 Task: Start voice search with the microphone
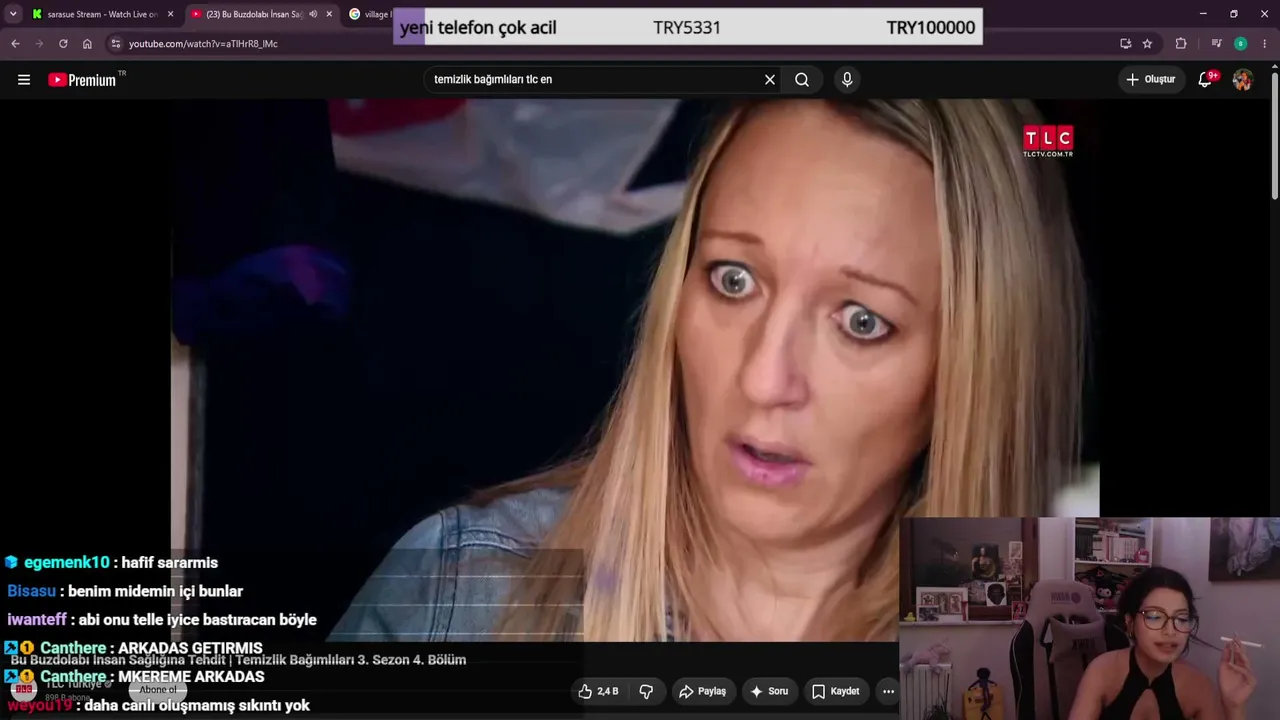coord(847,80)
